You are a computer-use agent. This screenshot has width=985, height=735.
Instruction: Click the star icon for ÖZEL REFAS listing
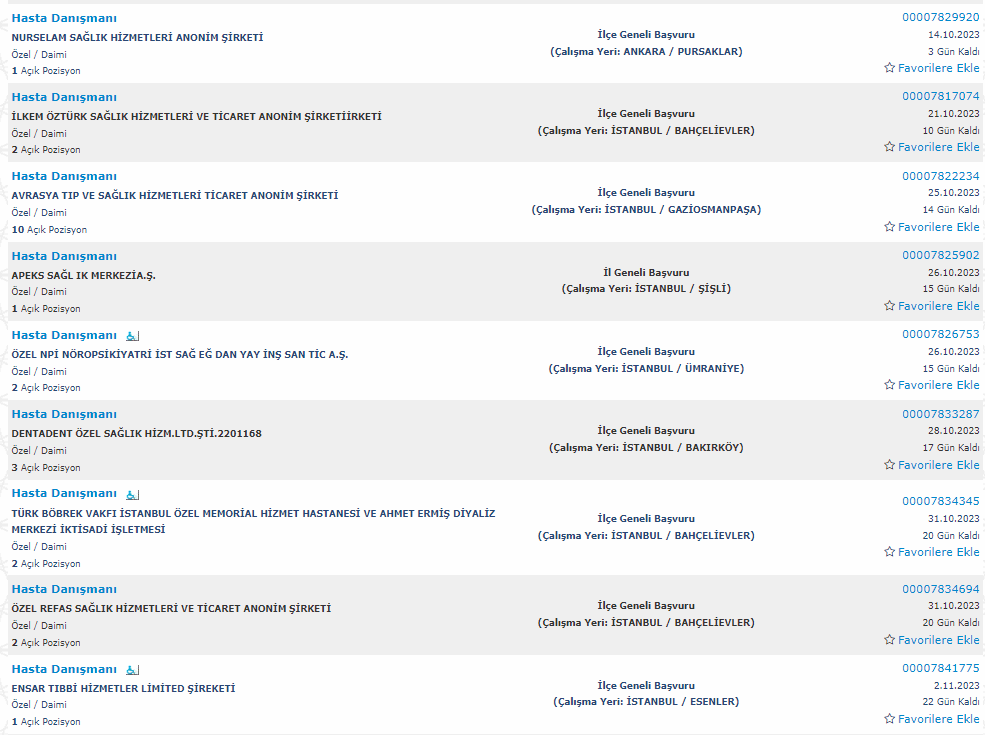(x=890, y=640)
